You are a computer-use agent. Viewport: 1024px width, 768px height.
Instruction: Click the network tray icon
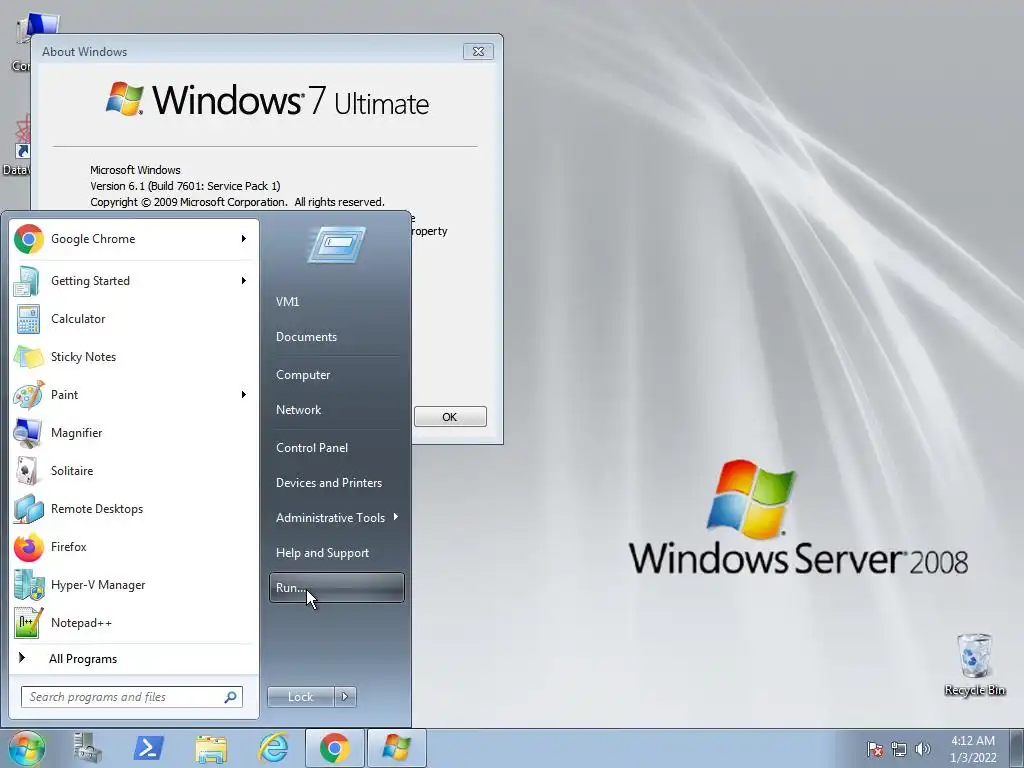click(899, 749)
